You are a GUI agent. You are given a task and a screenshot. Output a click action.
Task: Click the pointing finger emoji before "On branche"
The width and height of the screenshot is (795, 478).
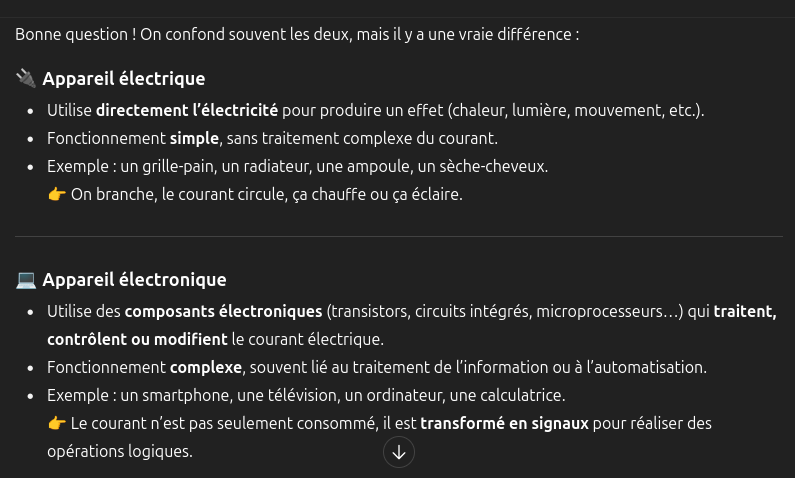(57, 194)
